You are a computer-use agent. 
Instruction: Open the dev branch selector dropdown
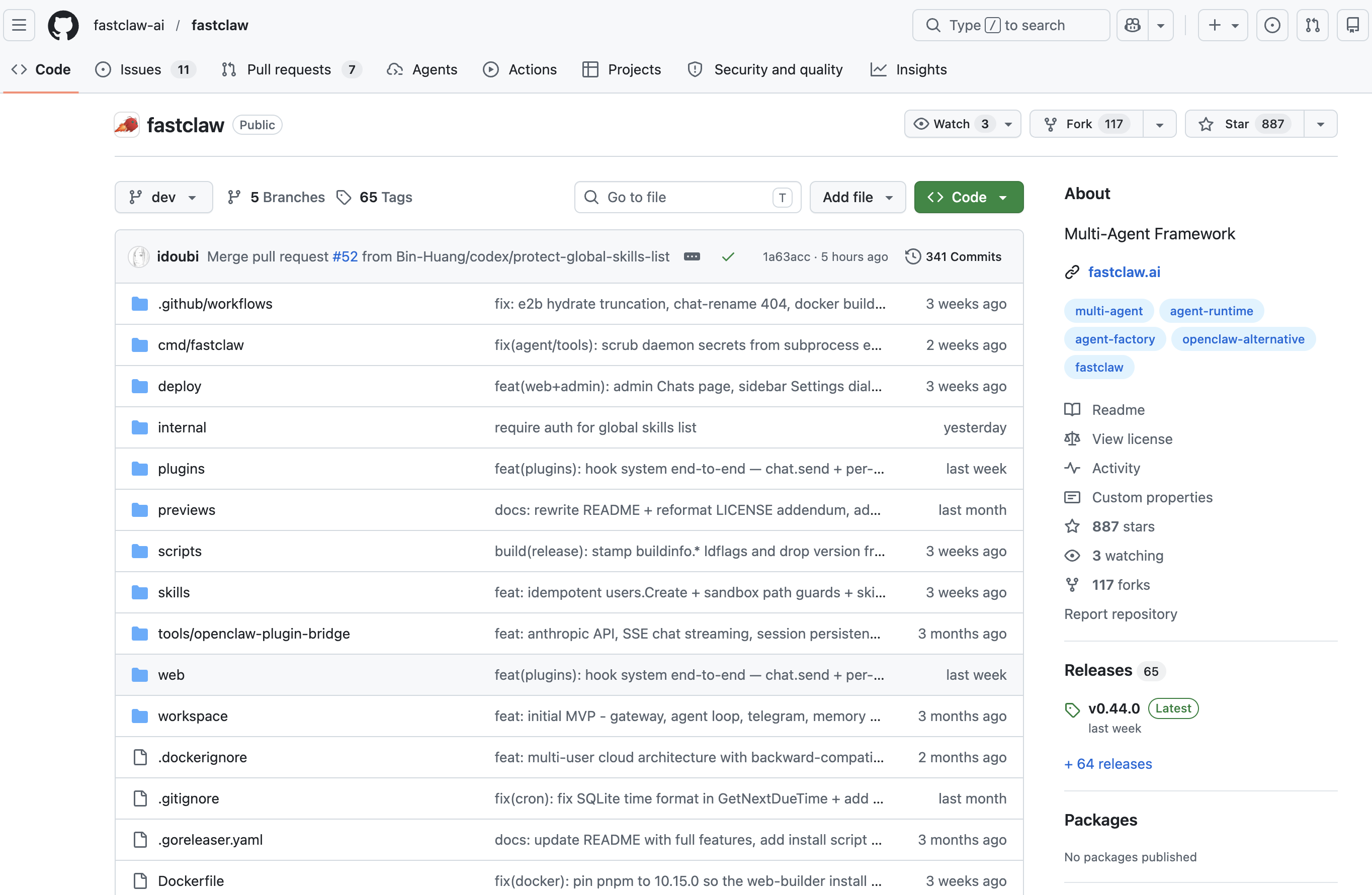[x=164, y=198]
